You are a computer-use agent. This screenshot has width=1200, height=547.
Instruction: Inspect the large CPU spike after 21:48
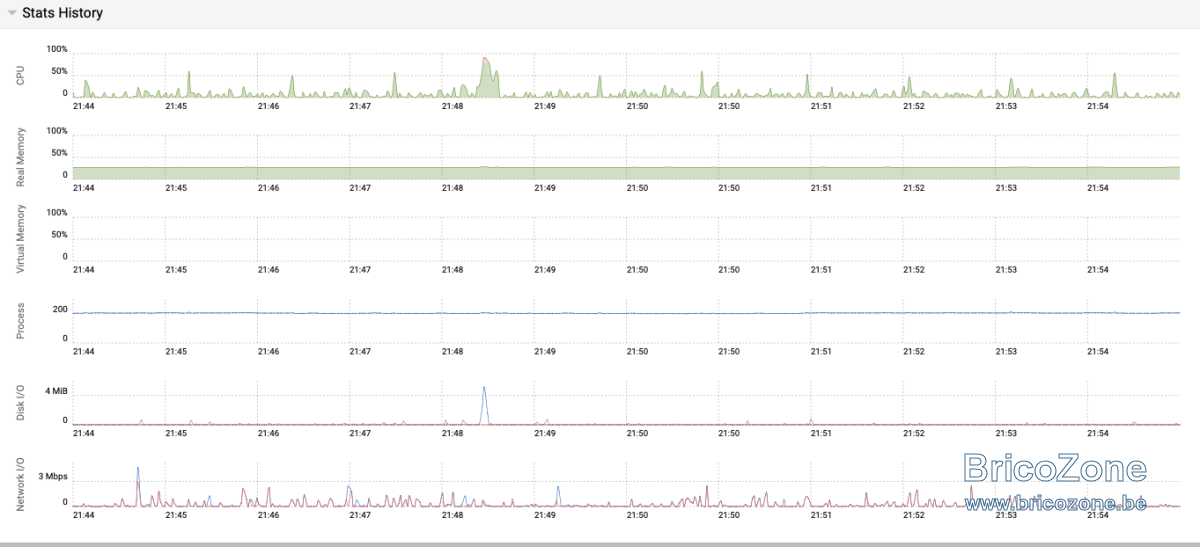pyautogui.click(x=487, y=78)
